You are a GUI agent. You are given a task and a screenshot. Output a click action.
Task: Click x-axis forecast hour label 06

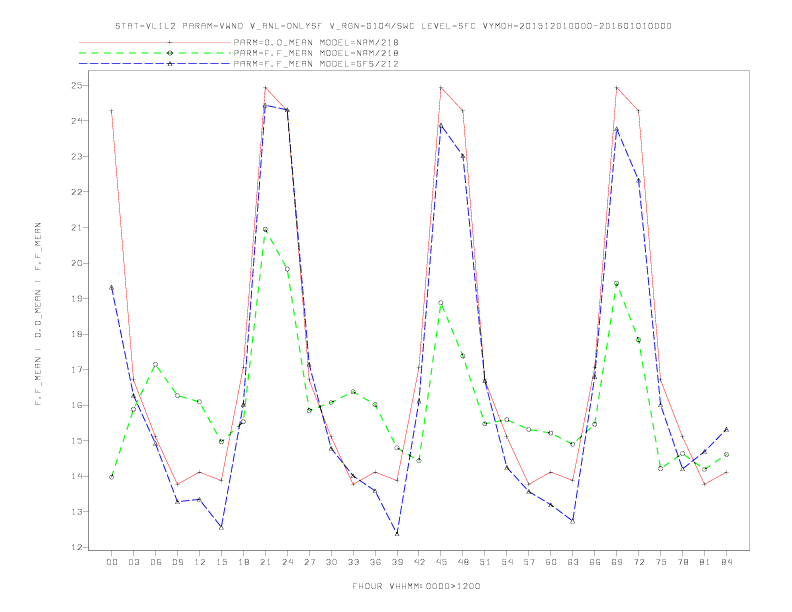coord(156,562)
